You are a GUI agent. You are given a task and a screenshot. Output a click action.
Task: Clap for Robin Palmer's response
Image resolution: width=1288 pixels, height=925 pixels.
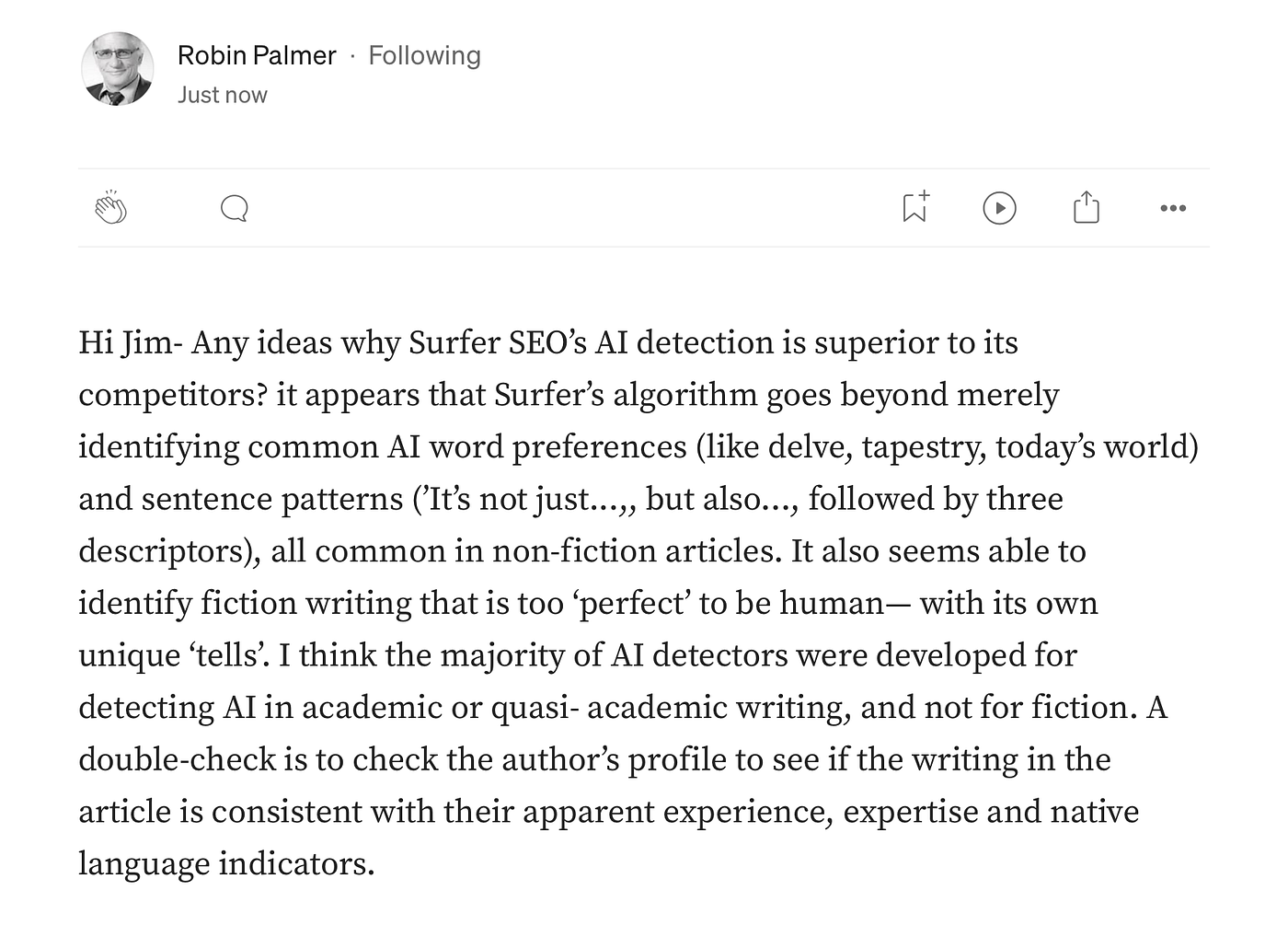point(111,208)
